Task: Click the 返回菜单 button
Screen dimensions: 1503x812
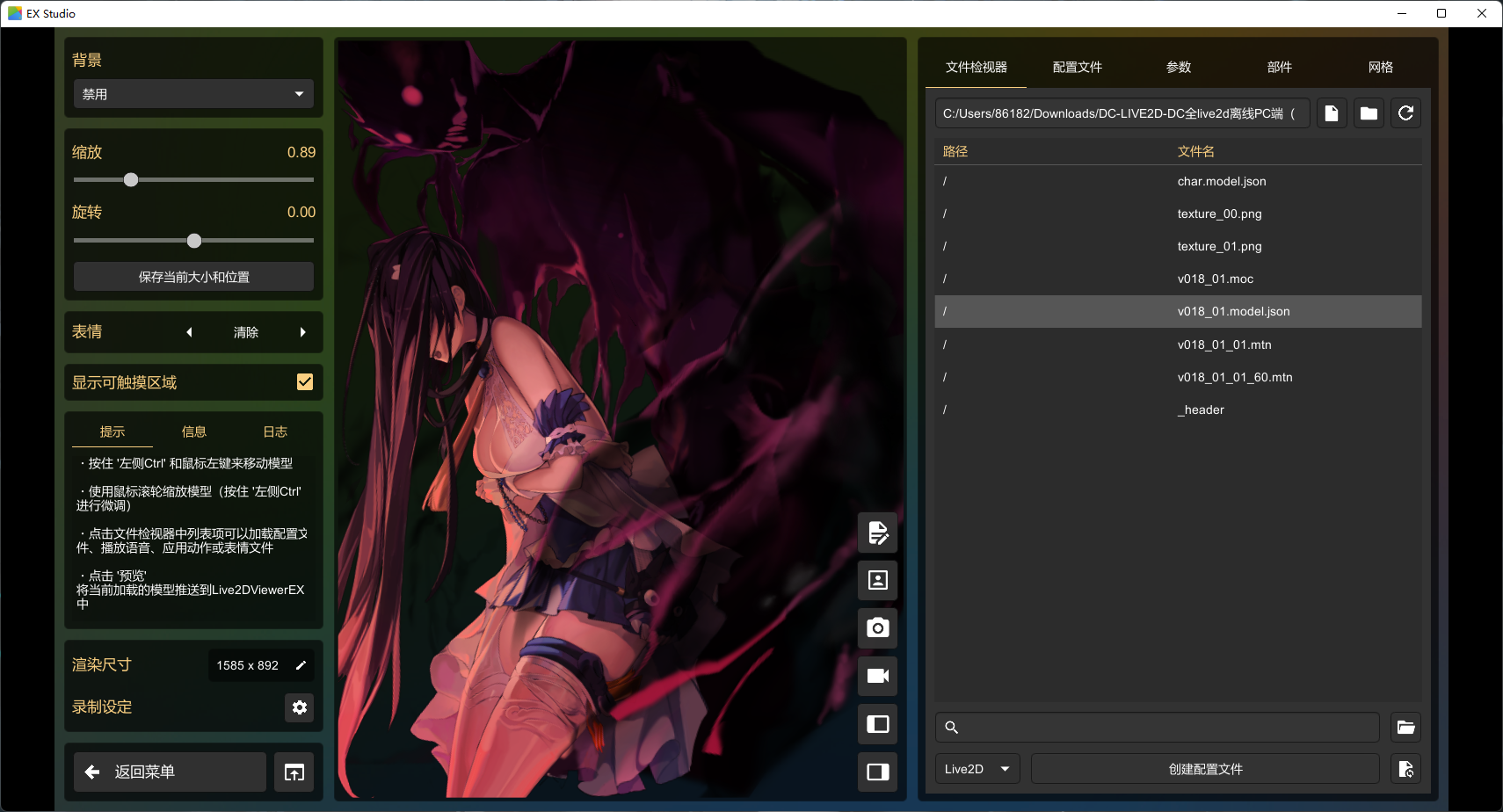Action: (170, 772)
